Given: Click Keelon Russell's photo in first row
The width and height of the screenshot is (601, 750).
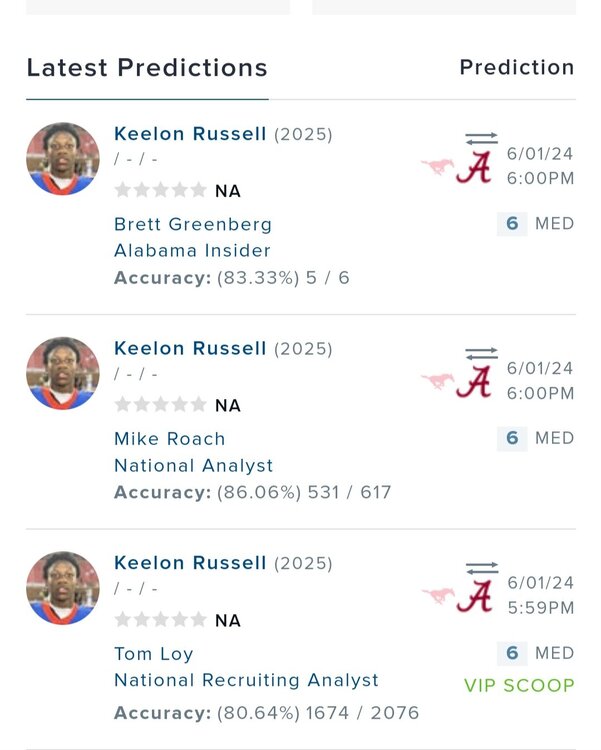Looking at the screenshot, I should click(63, 159).
